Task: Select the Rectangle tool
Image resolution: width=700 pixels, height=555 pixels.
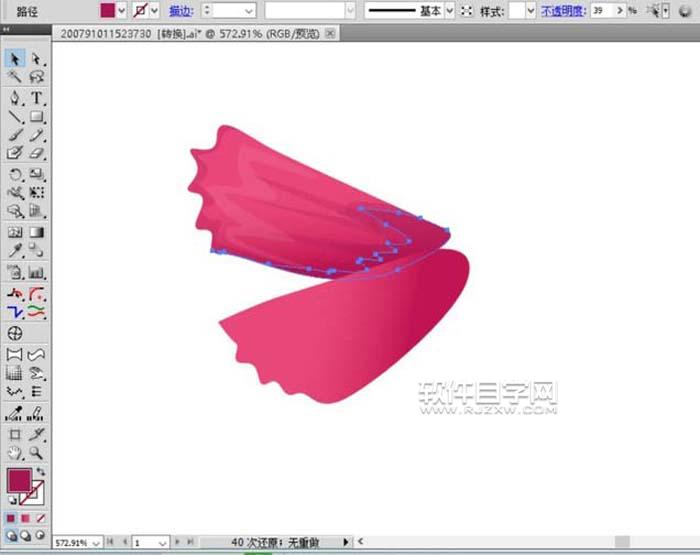Action: [37, 117]
